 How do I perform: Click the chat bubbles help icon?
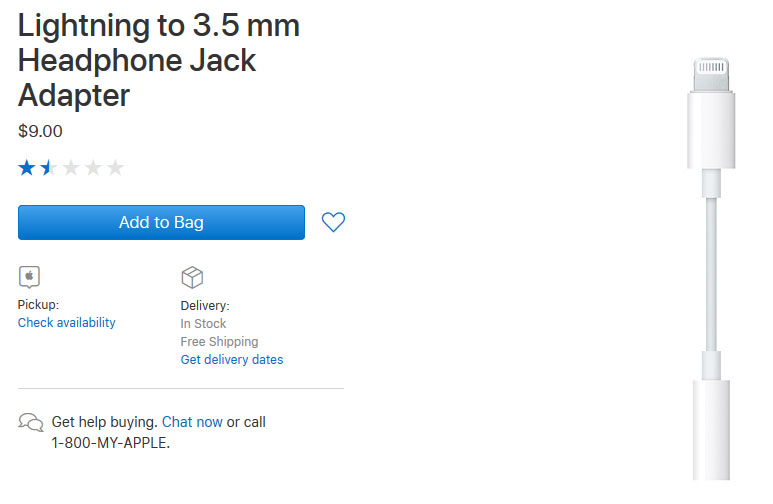(31, 423)
